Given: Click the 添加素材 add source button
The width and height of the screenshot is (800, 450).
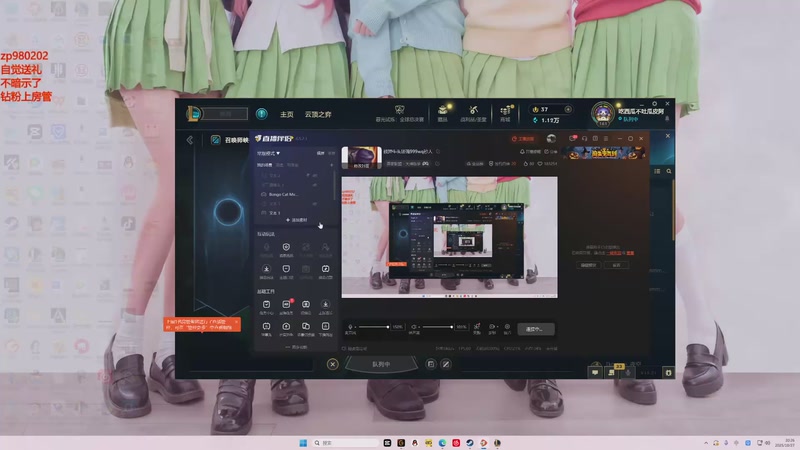Looking at the screenshot, I should pyautogui.click(x=296, y=220).
